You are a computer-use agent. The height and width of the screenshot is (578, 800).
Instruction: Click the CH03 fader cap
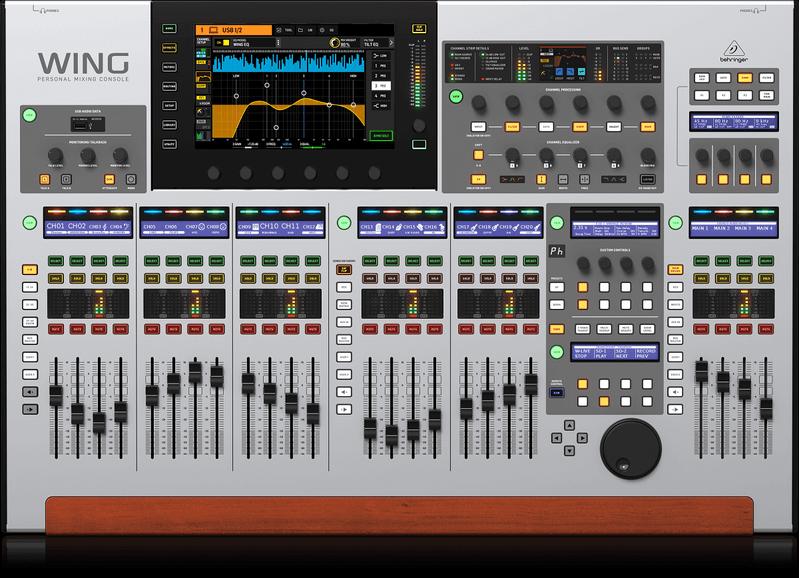tap(99, 423)
